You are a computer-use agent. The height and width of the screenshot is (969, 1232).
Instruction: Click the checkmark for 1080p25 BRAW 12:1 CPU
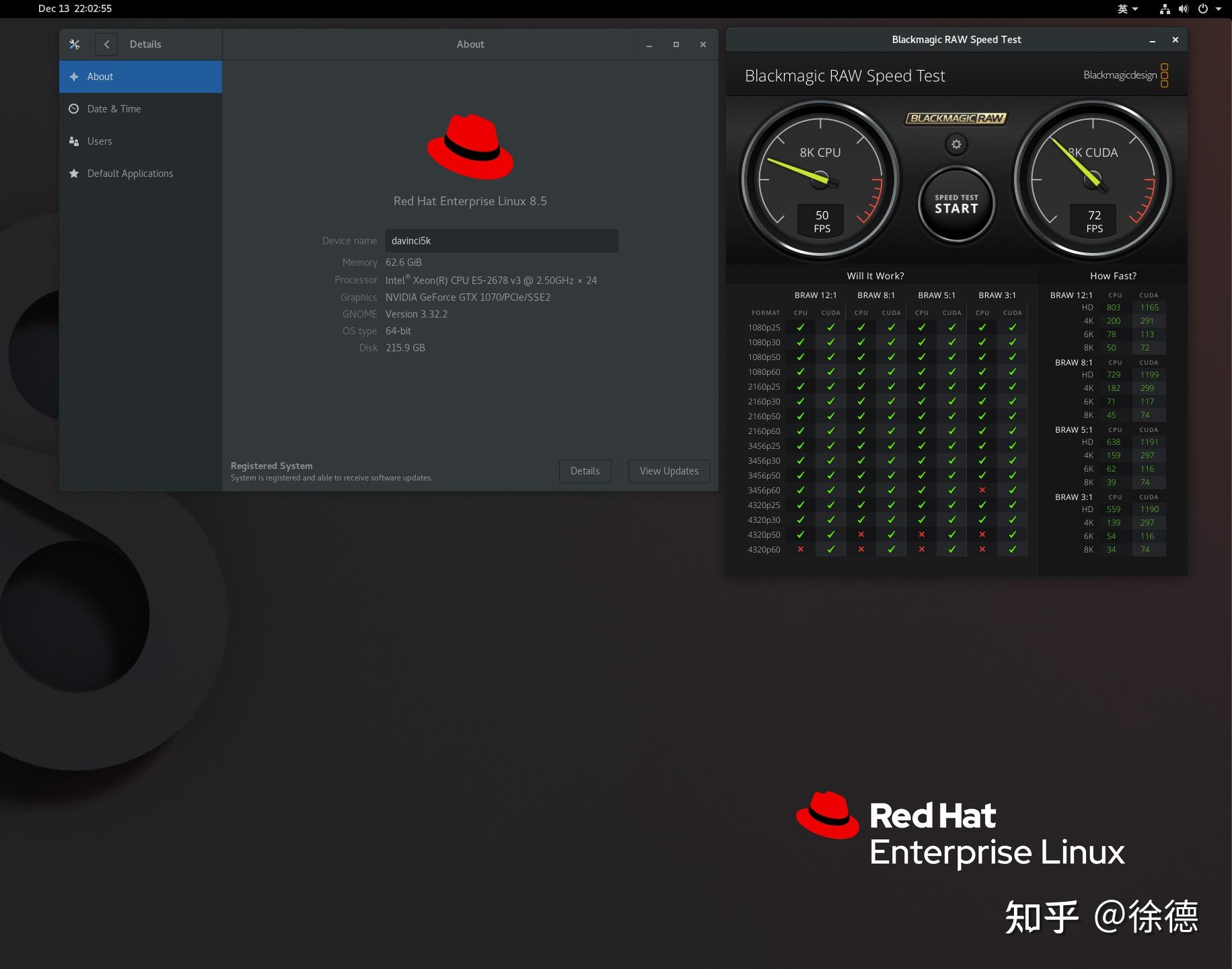(x=801, y=328)
